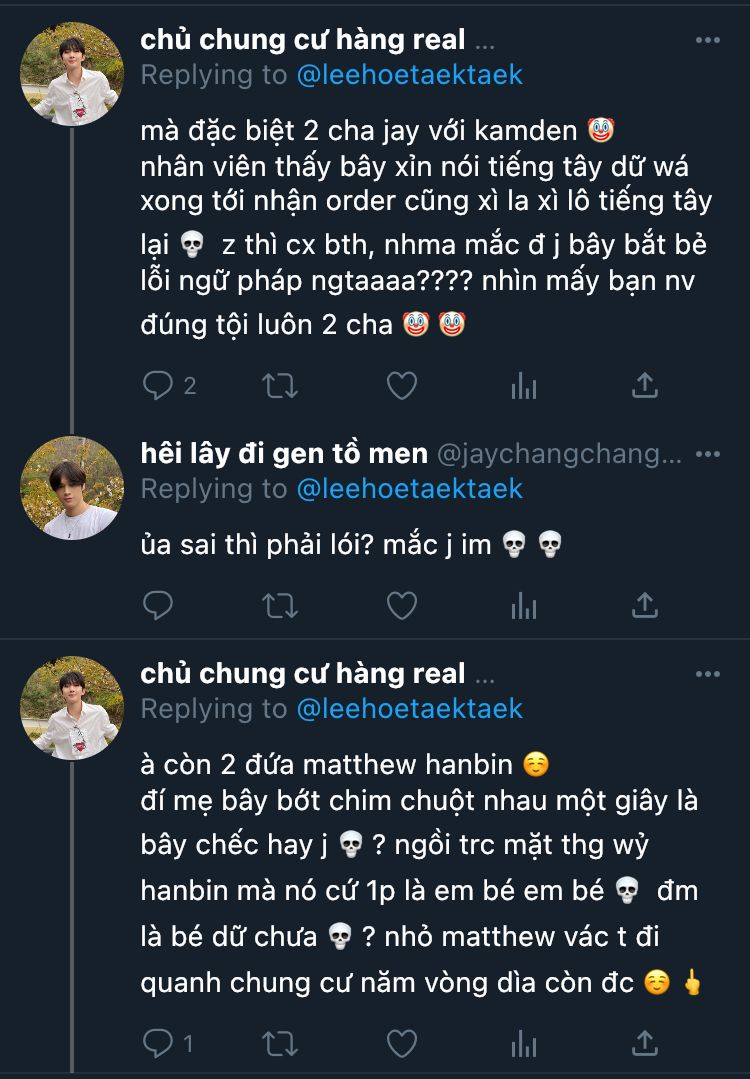Open the avatar of the jaychangchang tweet

[x=72, y=487]
